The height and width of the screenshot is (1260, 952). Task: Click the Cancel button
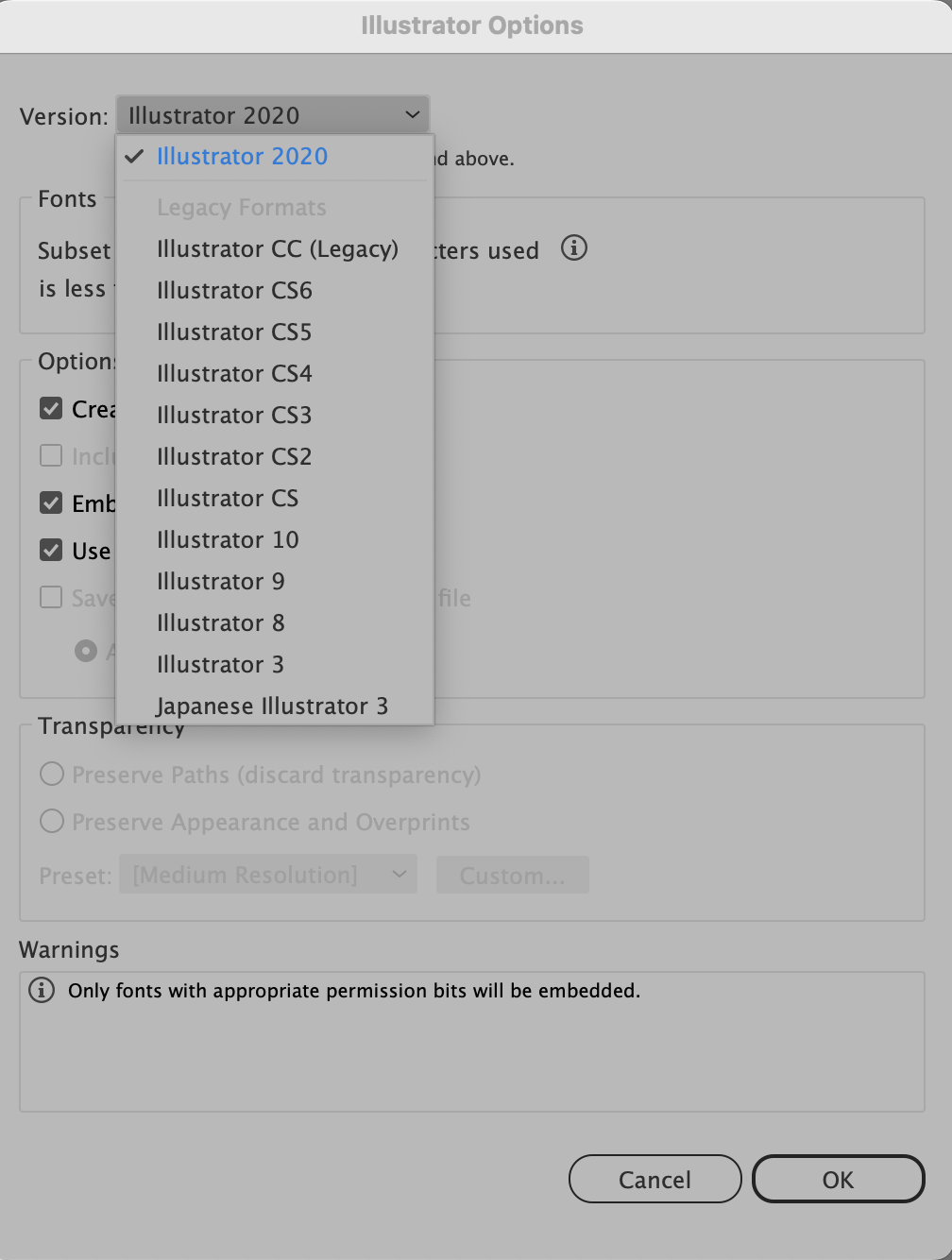654,1179
